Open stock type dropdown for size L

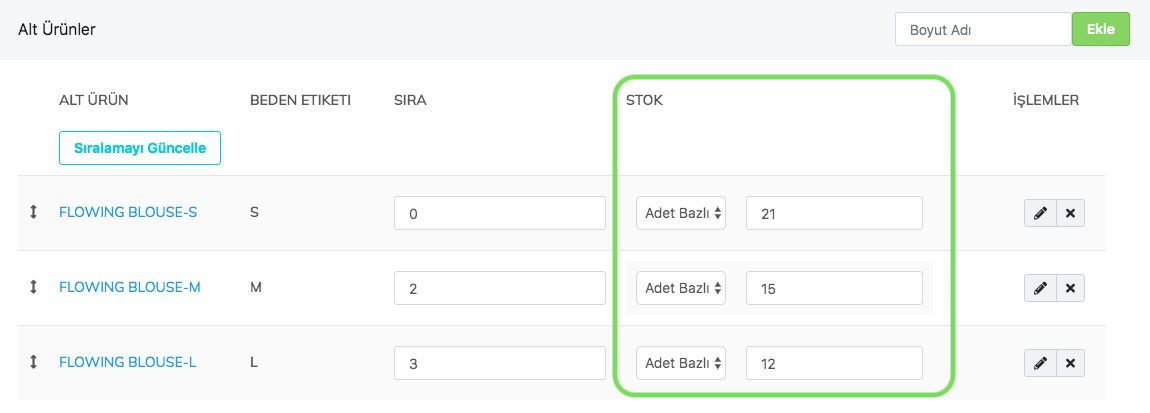click(681, 363)
